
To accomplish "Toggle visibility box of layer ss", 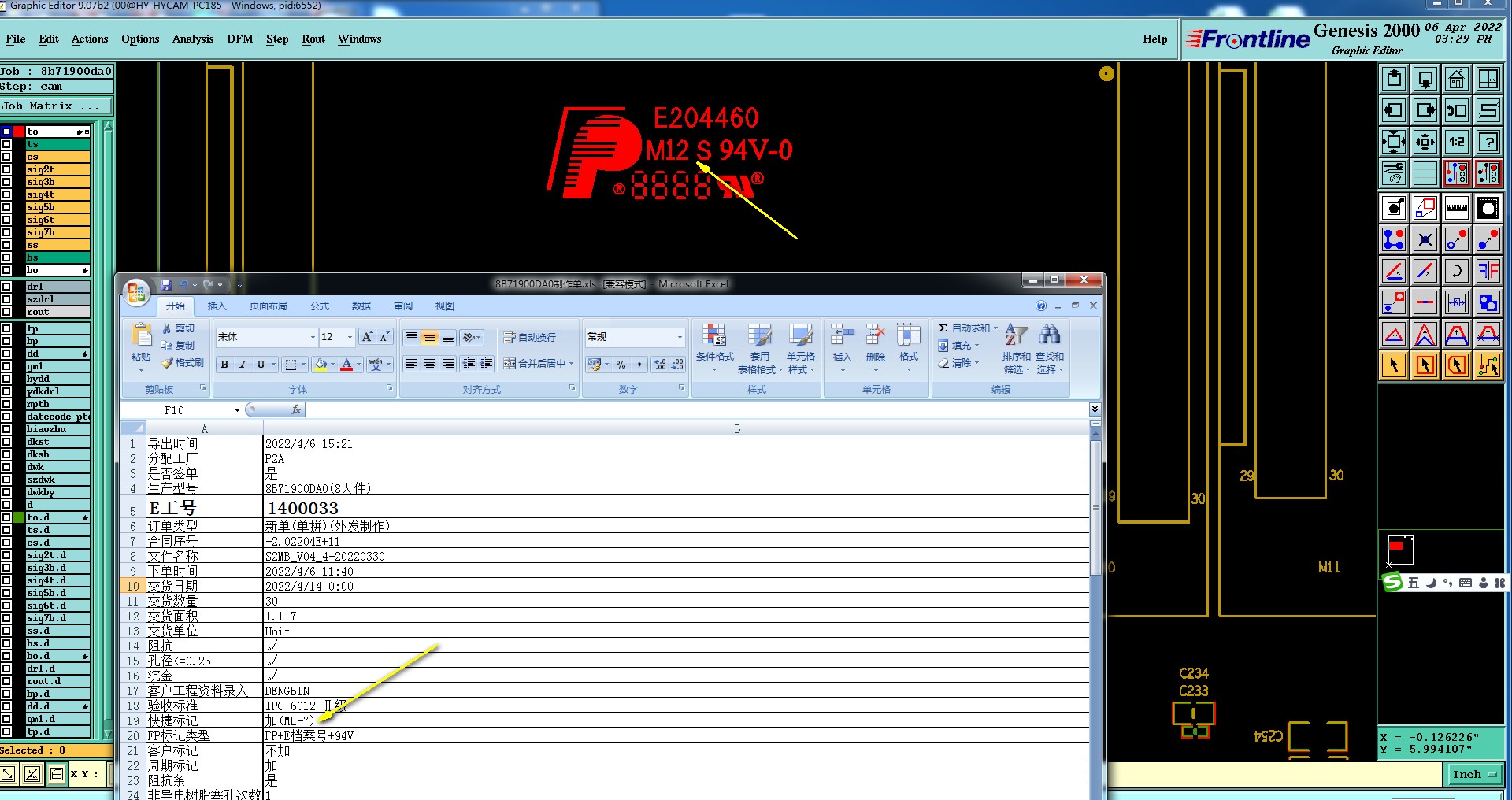I will tap(7, 245).
